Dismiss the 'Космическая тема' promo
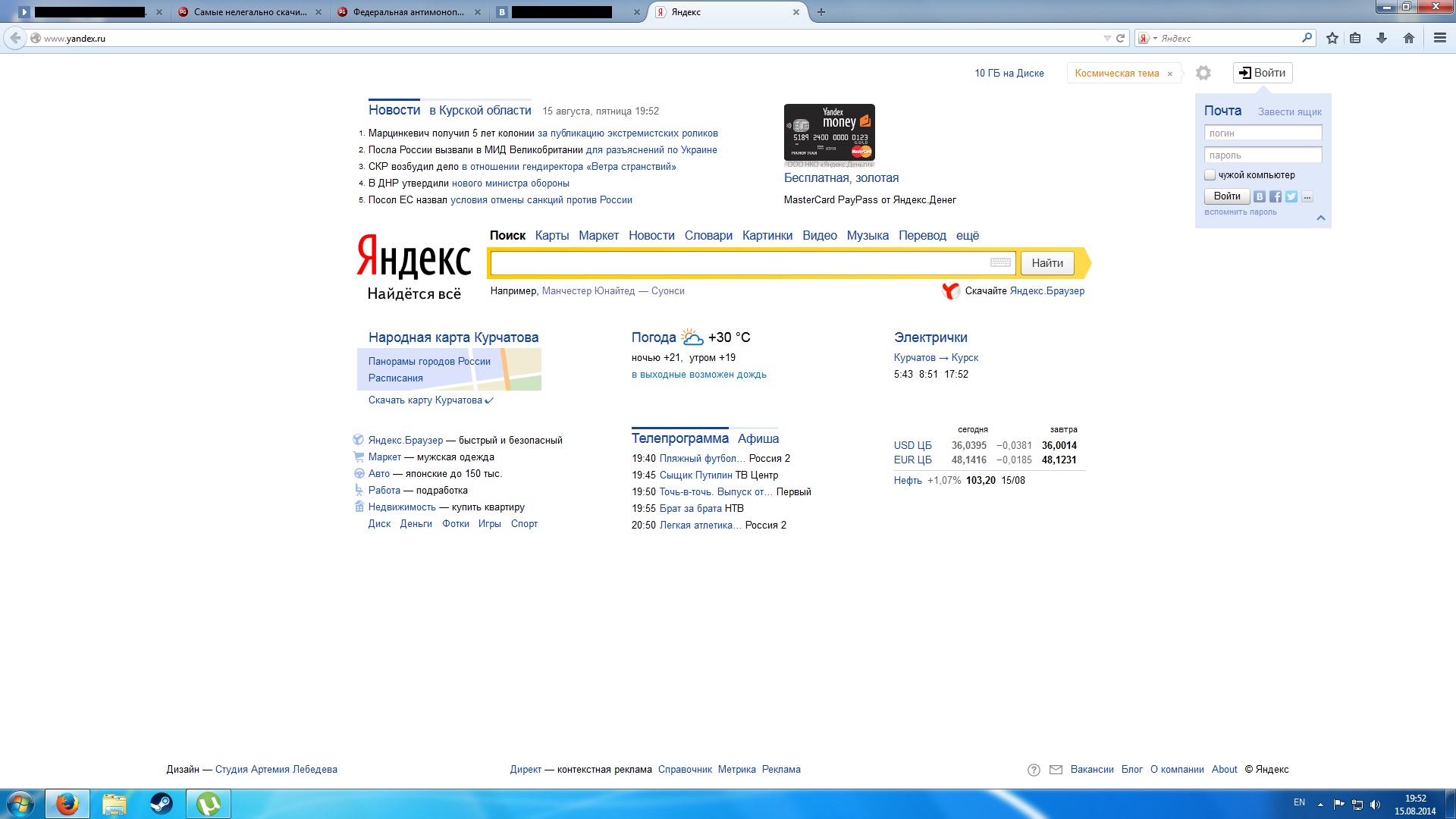The height and width of the screenshot is (819, 1456). pos(1170,74)
